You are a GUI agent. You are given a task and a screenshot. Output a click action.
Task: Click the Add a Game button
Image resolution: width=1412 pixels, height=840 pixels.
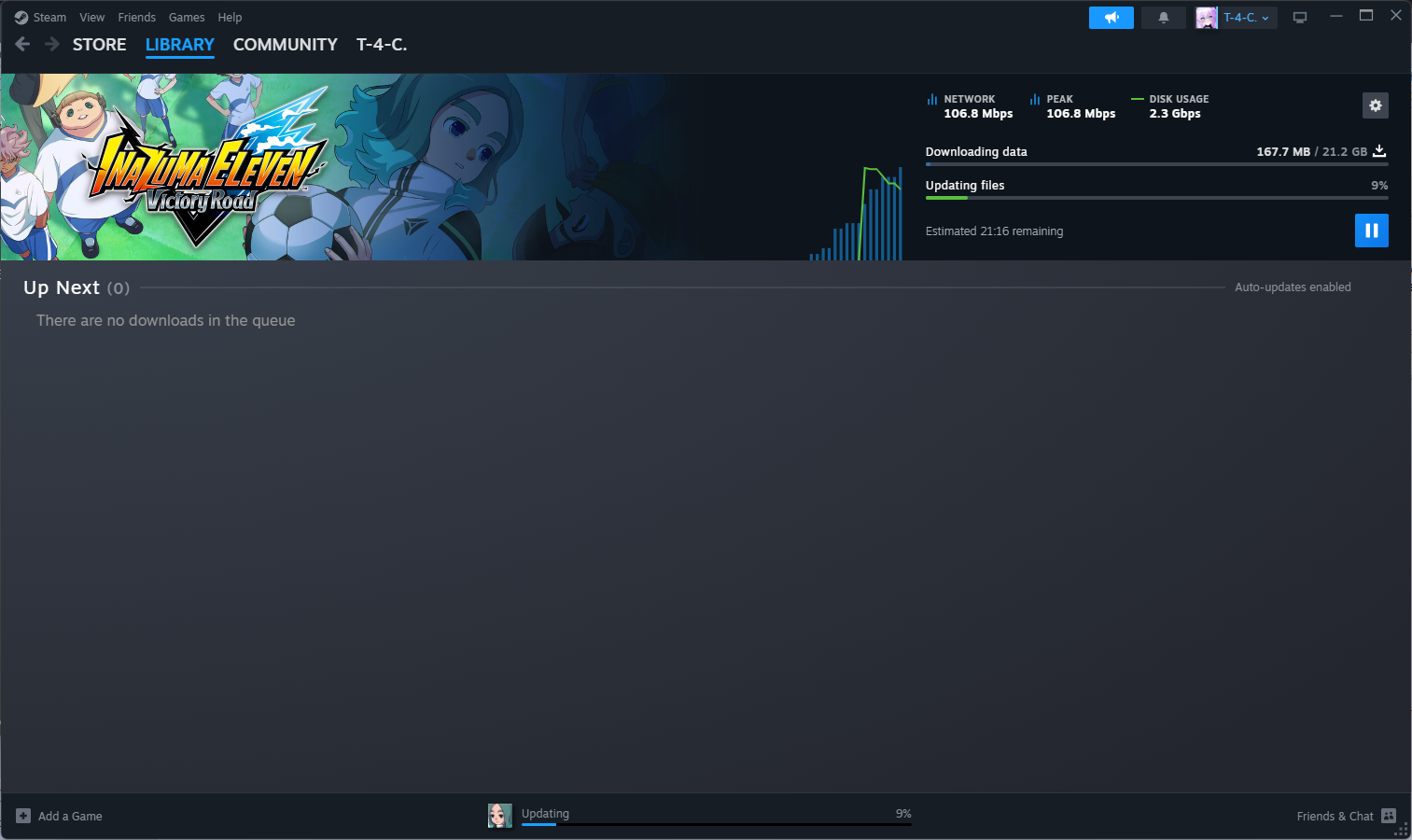(x=60, y=817)
